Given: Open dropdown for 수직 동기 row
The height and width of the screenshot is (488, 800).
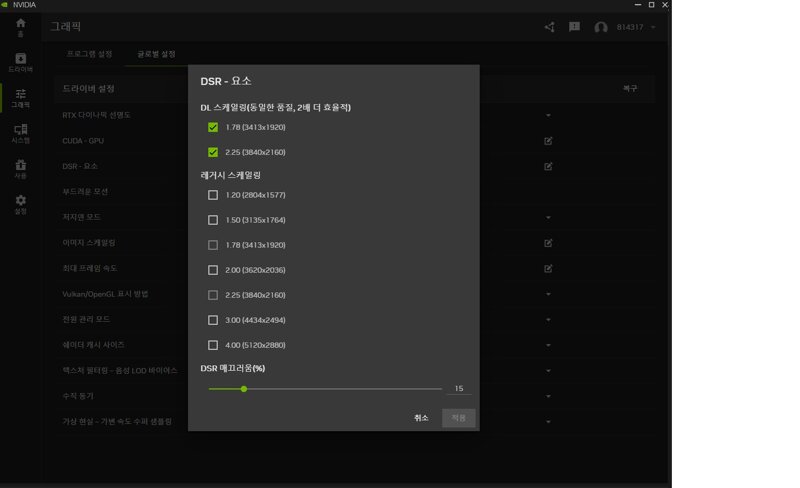Looking at the screenshot, I should (548, 396).
